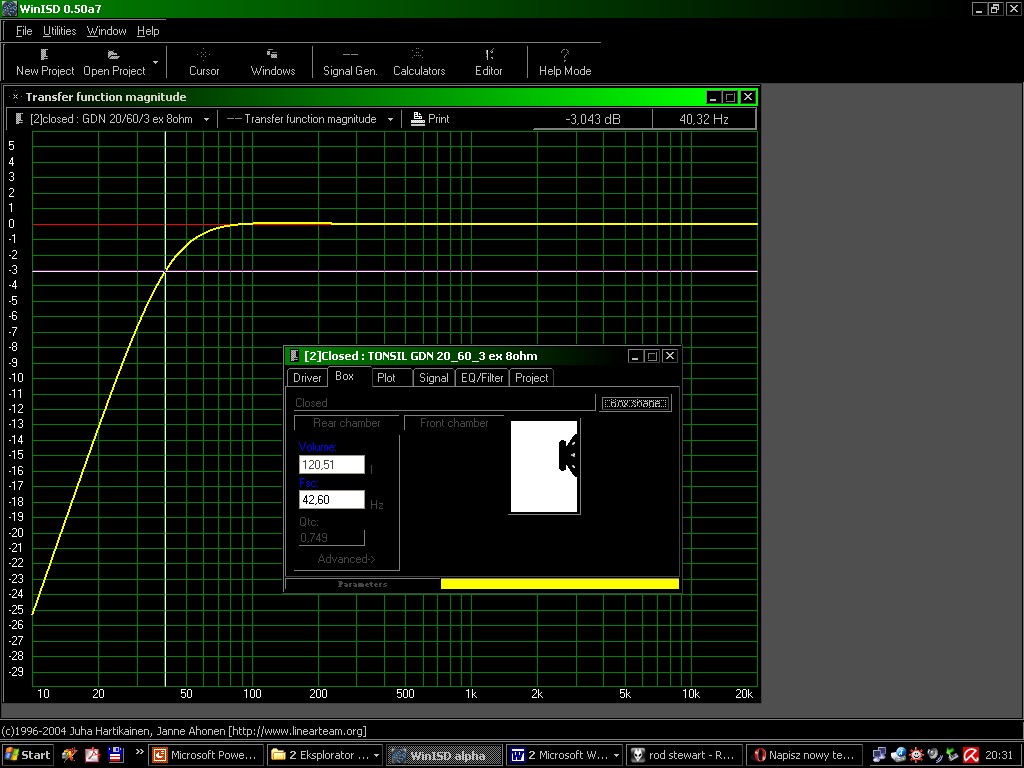Open the Windows toolbar item
This screenshot has width=1024, height=768.
(x=272, y=62)
